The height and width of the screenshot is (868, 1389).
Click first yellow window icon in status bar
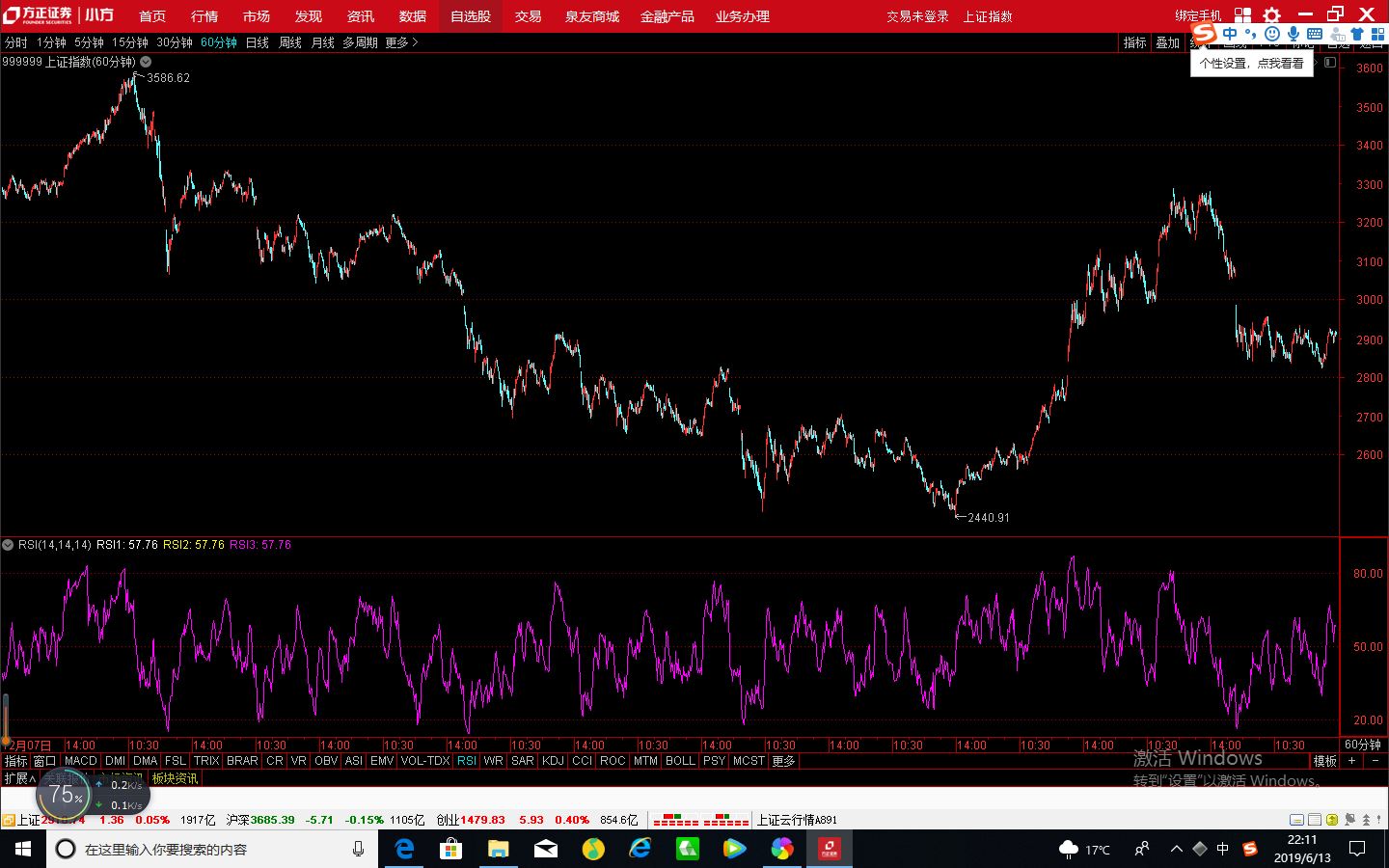point(1298,820)
